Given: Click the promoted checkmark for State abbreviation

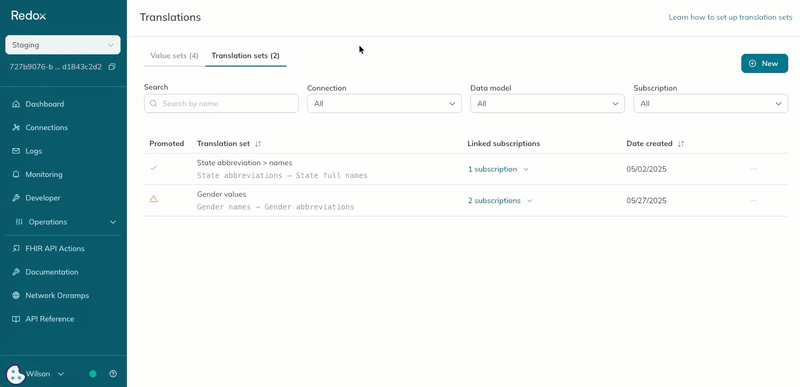Looking at the screenshot, I should 154,167.
